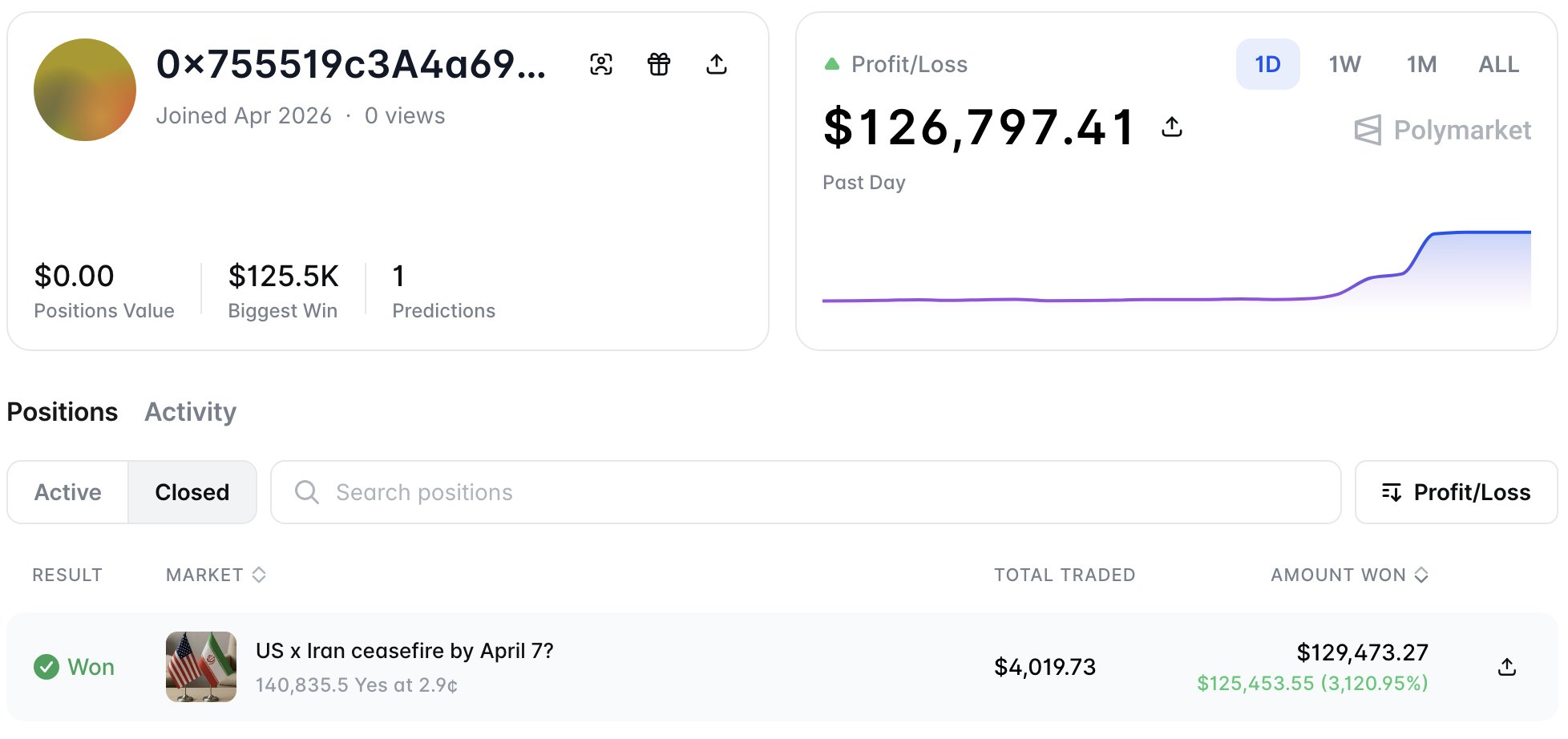1568x739 pixels.
Task: Show the 1W profit chart
Action: click(x=1344, y=64)
